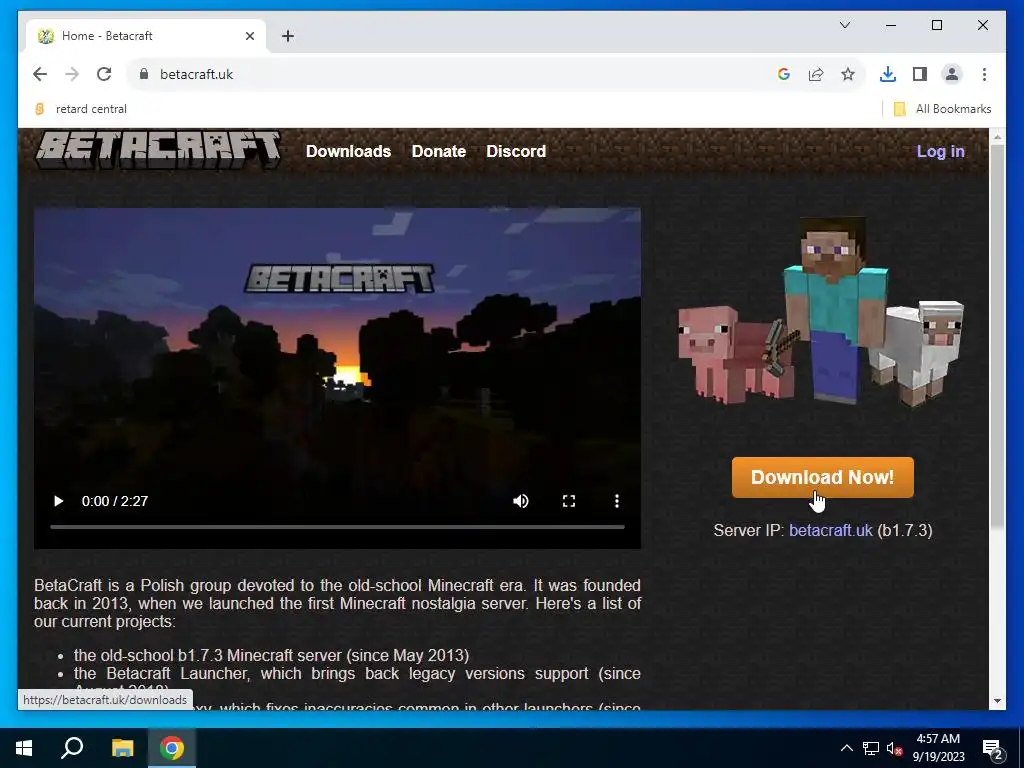The height and width of the screenshot is (768, 1024).
Task: Reload the Betacraft page
Action: click(x=104, y=74)
